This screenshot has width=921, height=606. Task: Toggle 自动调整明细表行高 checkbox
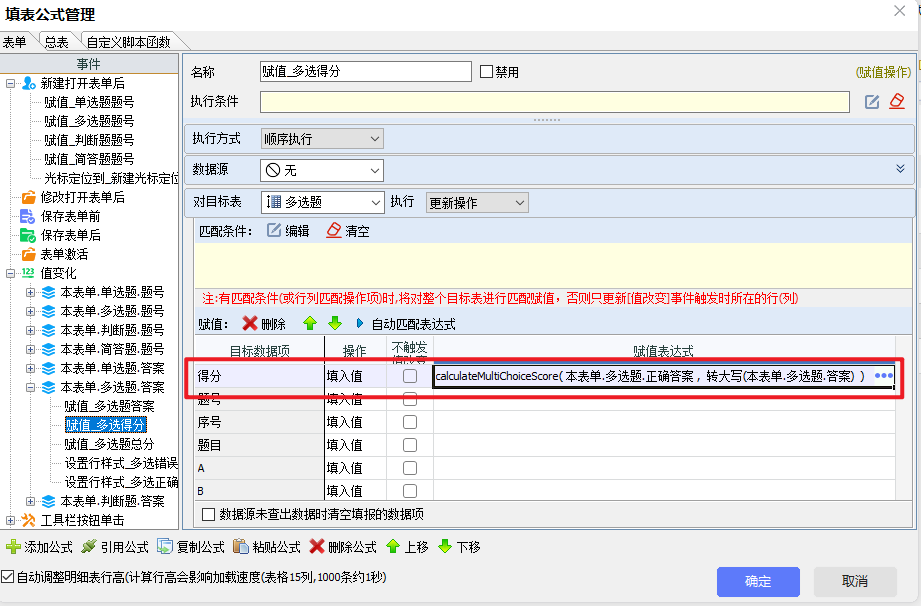tap(8, 577)
